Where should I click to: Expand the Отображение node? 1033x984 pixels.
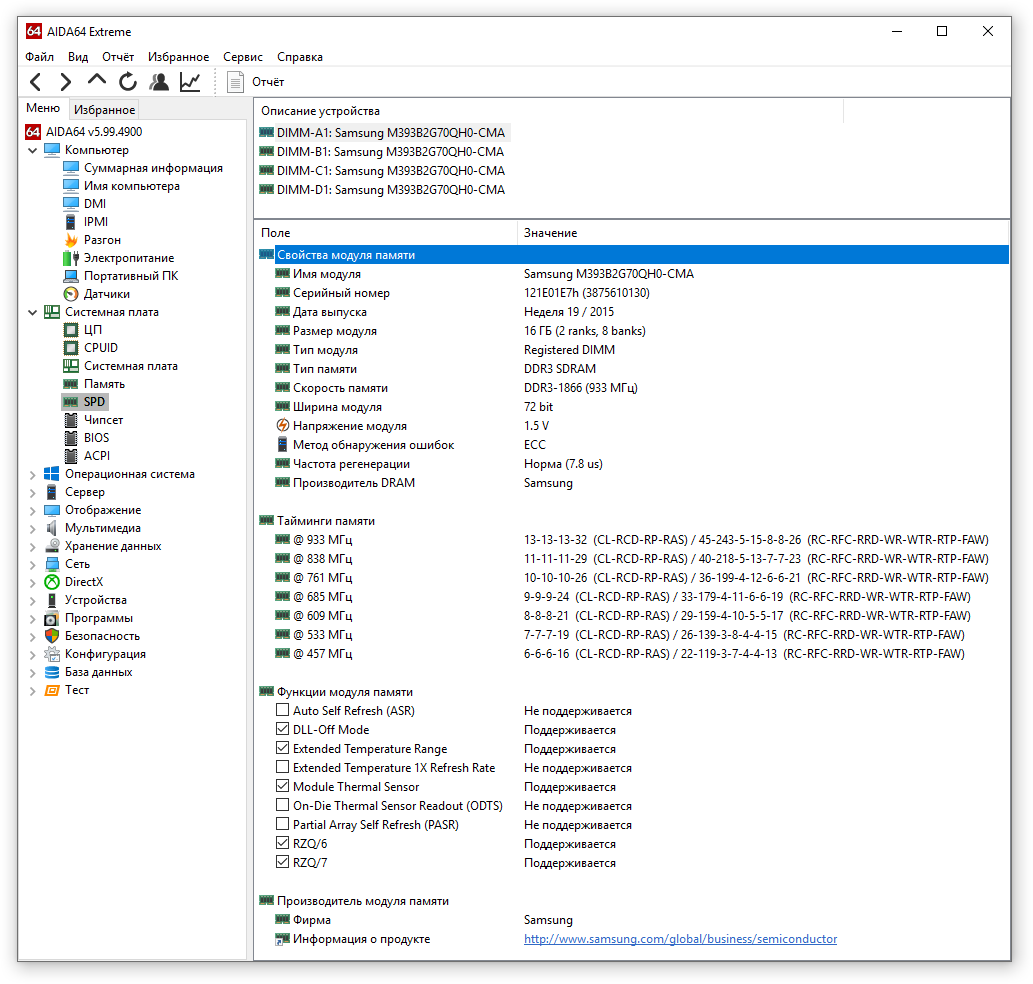(x=32, y=510)
